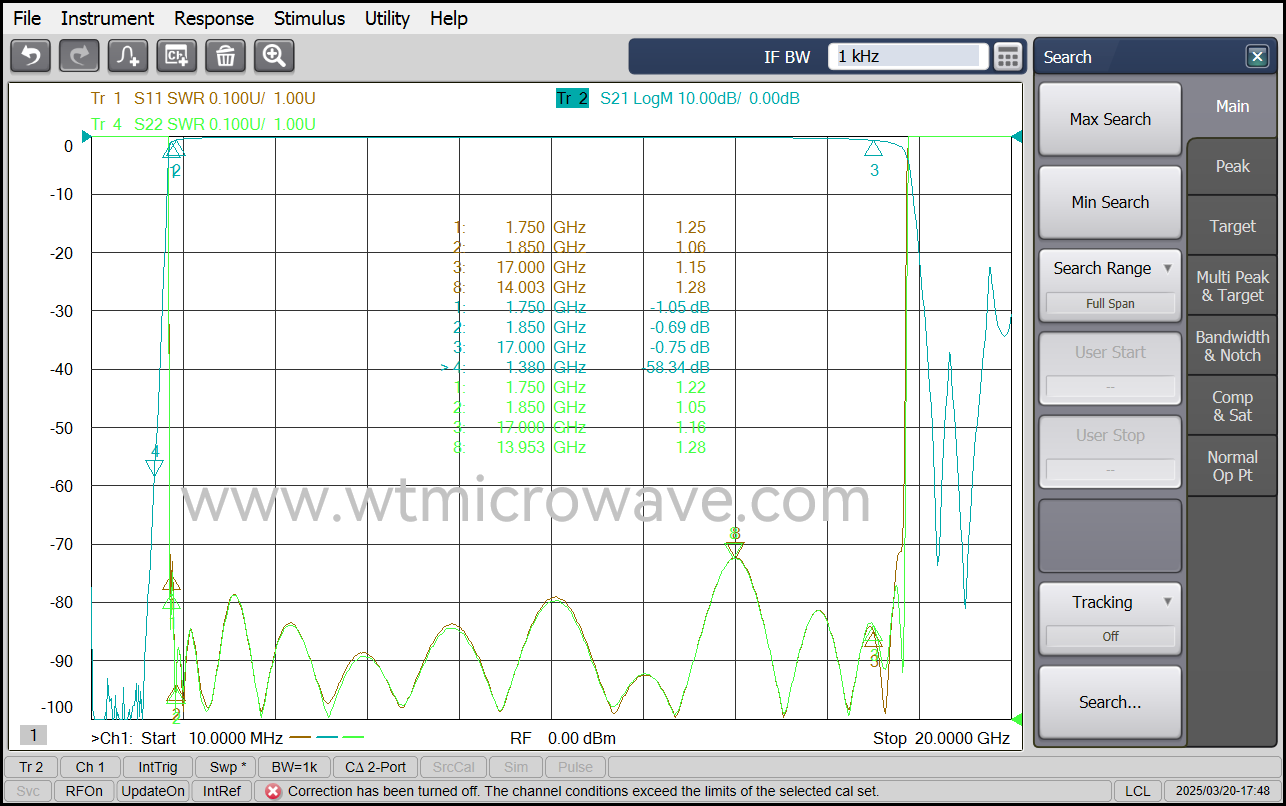Open the IntTrig trigger selector
Viewport: 1286px width, 806px height.
159,766
